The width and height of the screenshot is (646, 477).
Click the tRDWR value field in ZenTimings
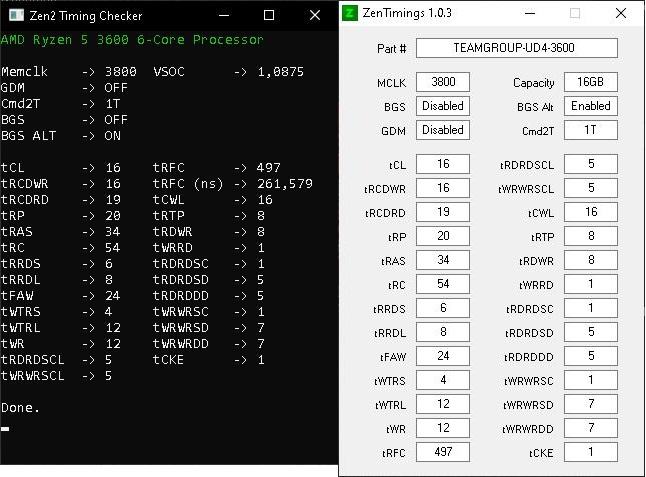click(x=591, y=260)
